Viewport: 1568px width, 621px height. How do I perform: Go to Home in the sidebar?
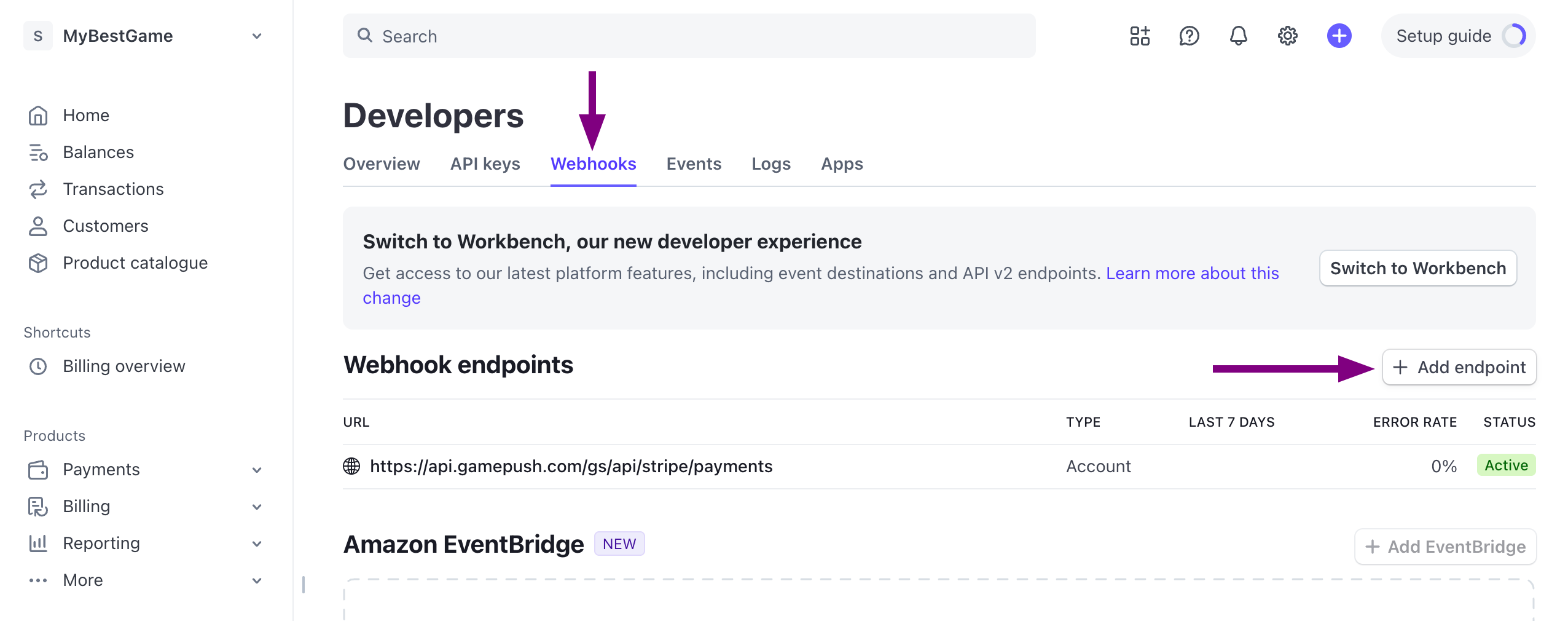[86, 116]
